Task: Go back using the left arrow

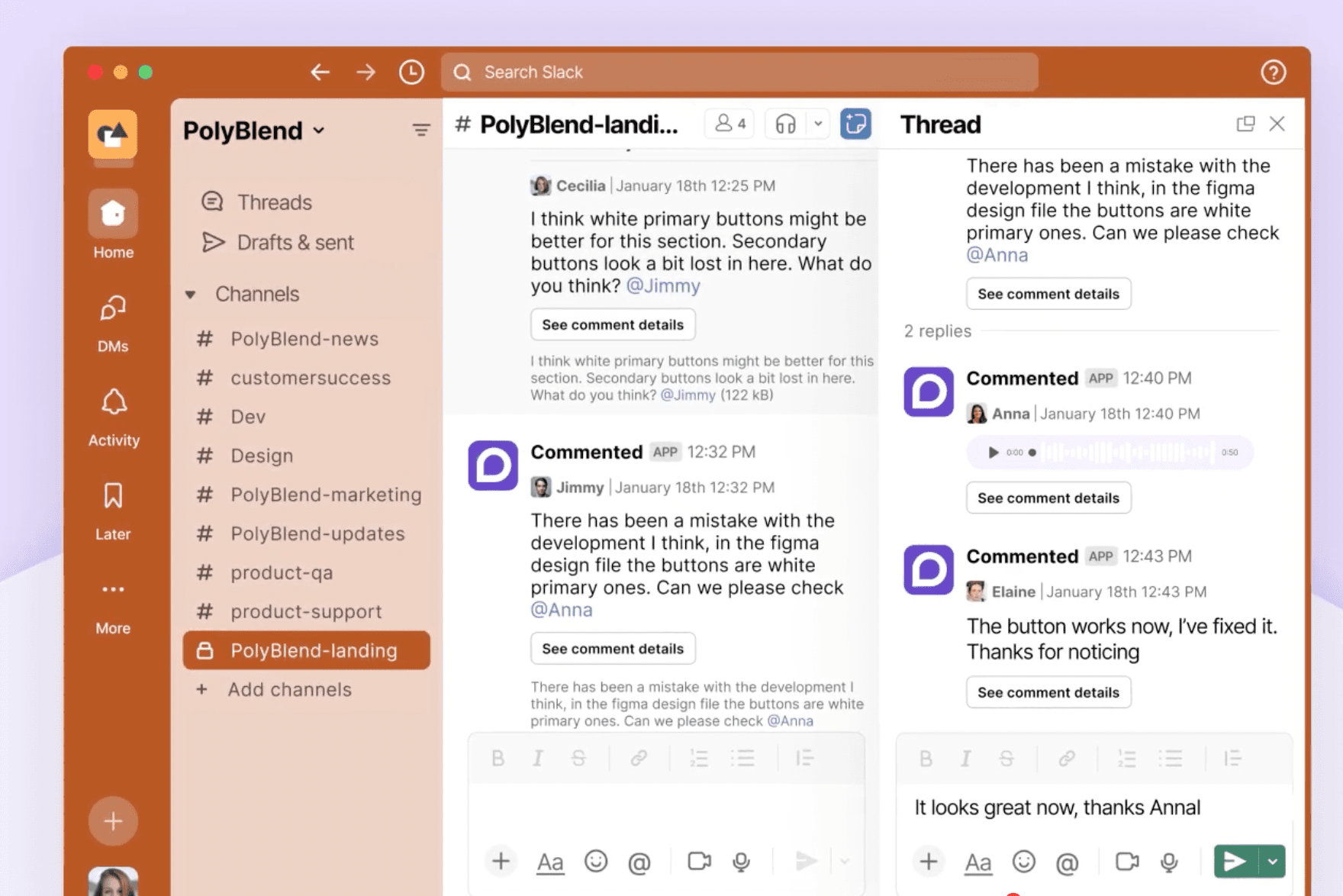Action: pos(320,73)
